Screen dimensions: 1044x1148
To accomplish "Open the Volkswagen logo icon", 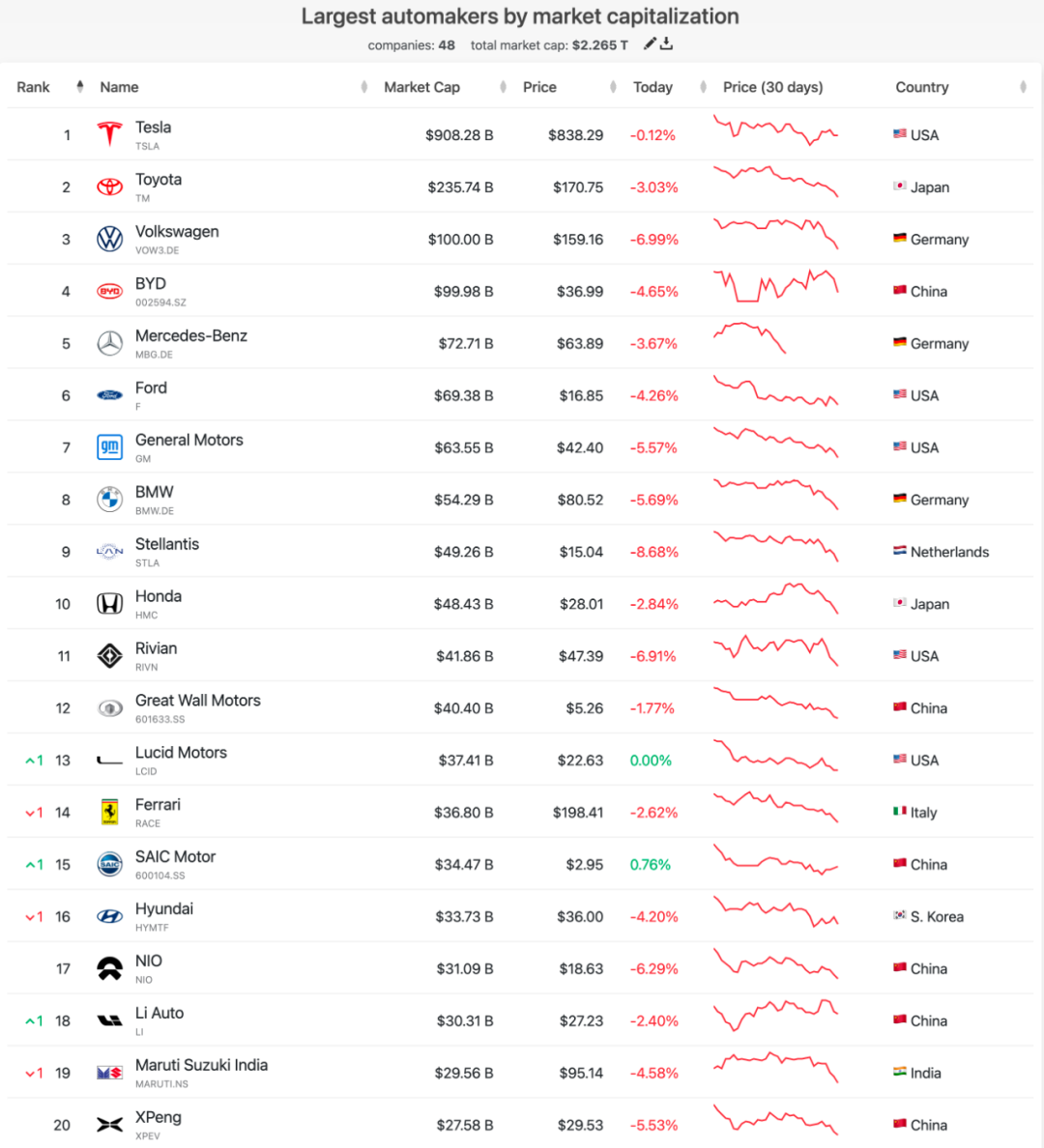I will (110, 239).
